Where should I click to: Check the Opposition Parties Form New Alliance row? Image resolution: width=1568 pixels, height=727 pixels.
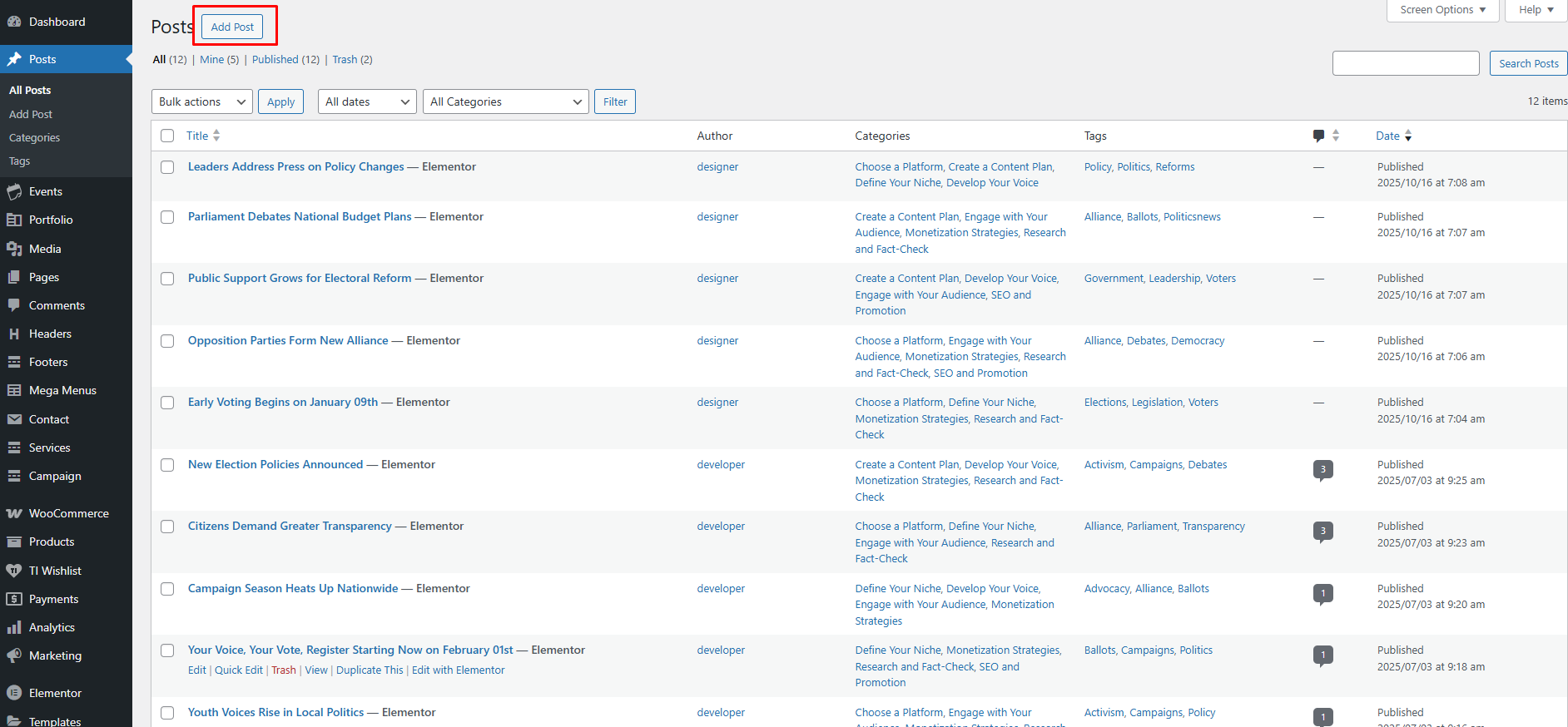(x=167, y=341)
